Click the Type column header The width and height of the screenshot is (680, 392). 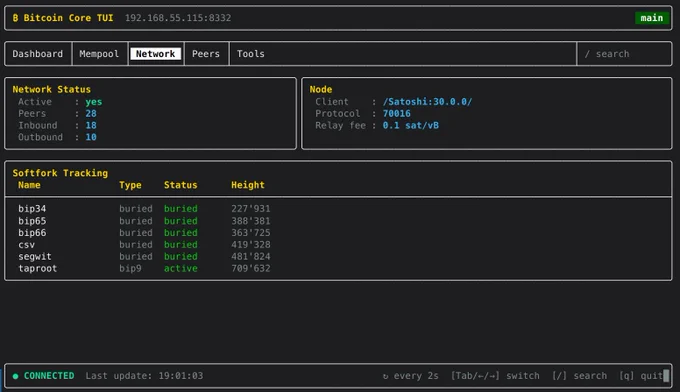coord(130,185)
